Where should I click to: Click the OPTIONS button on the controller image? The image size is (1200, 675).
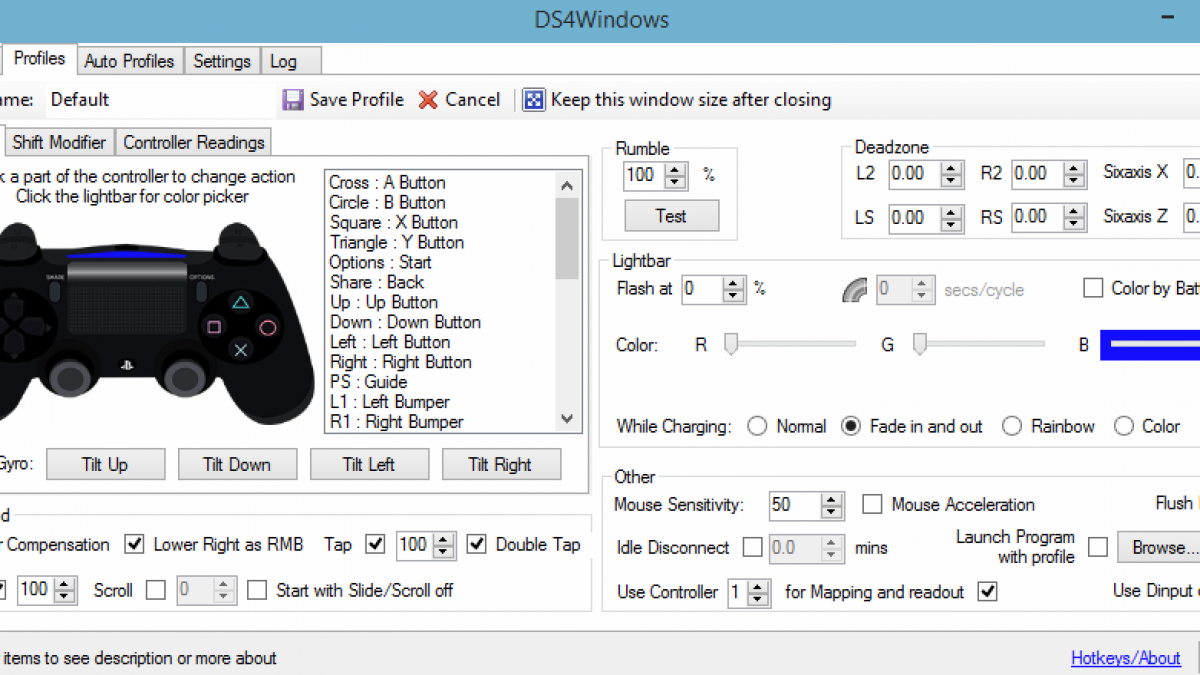[202, 290]
